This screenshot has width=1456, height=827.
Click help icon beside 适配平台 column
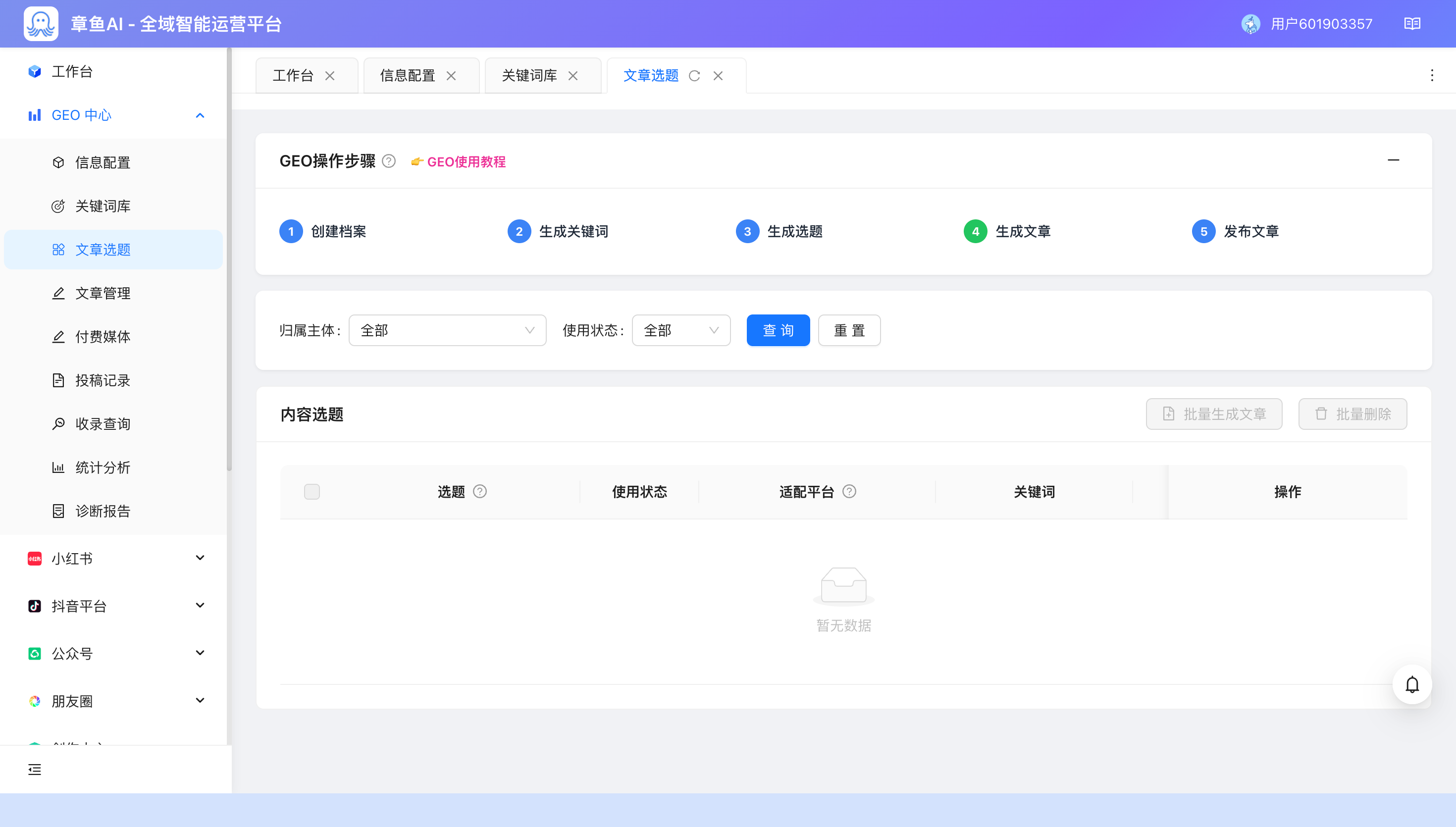849,491
